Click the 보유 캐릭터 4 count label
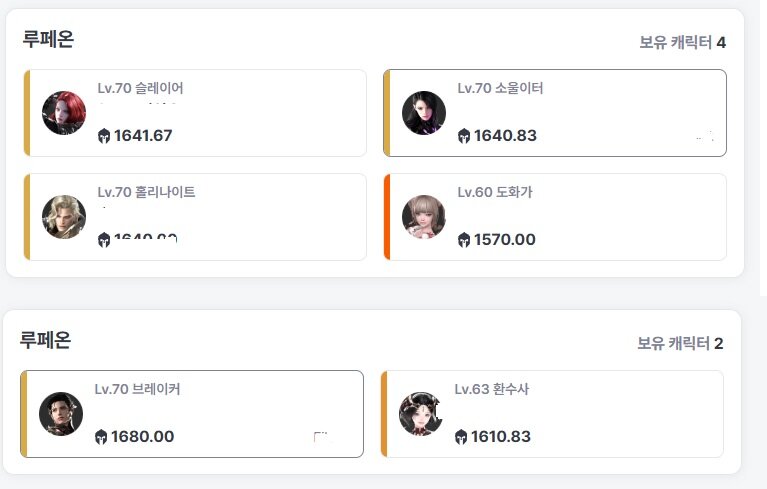This screenshot has width=767, height=489. [683, 43]
